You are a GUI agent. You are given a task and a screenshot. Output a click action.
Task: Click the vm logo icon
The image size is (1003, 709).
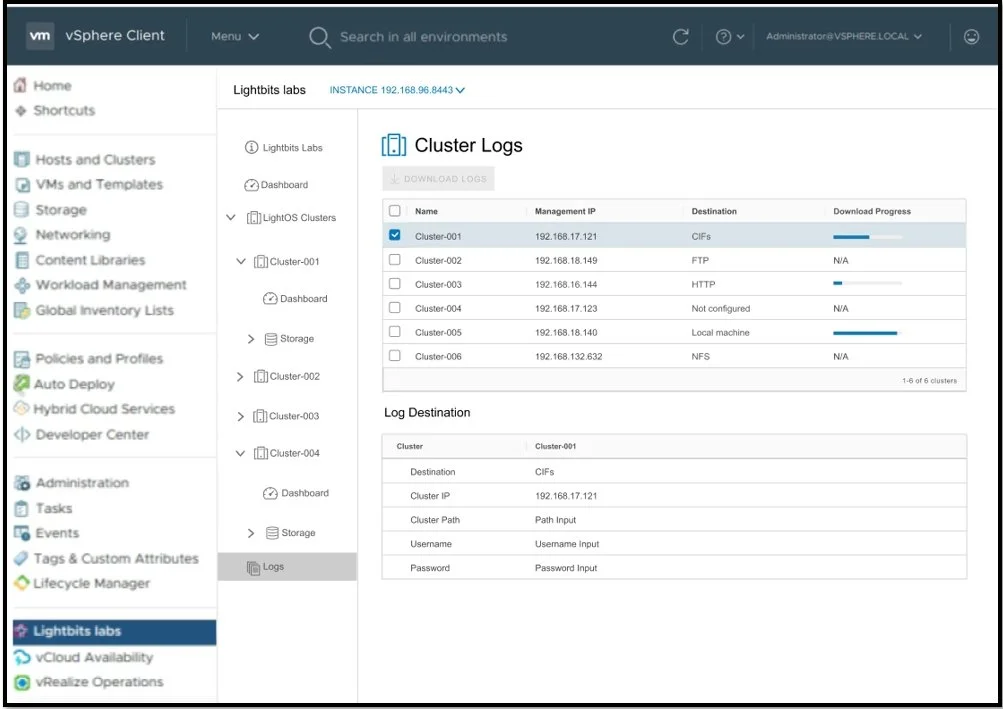(40, 36)
